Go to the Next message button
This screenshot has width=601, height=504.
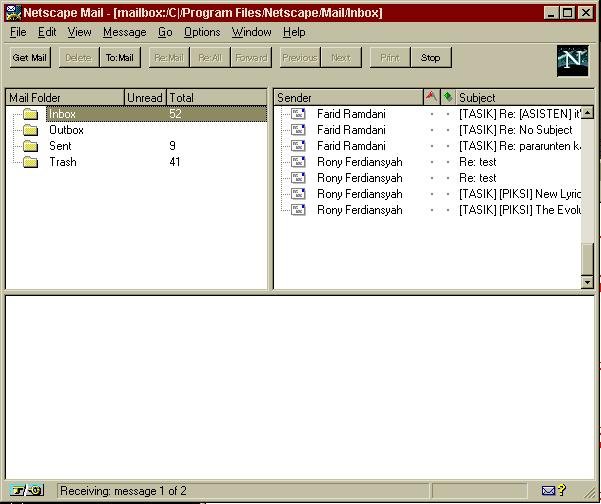coord(341,57)
